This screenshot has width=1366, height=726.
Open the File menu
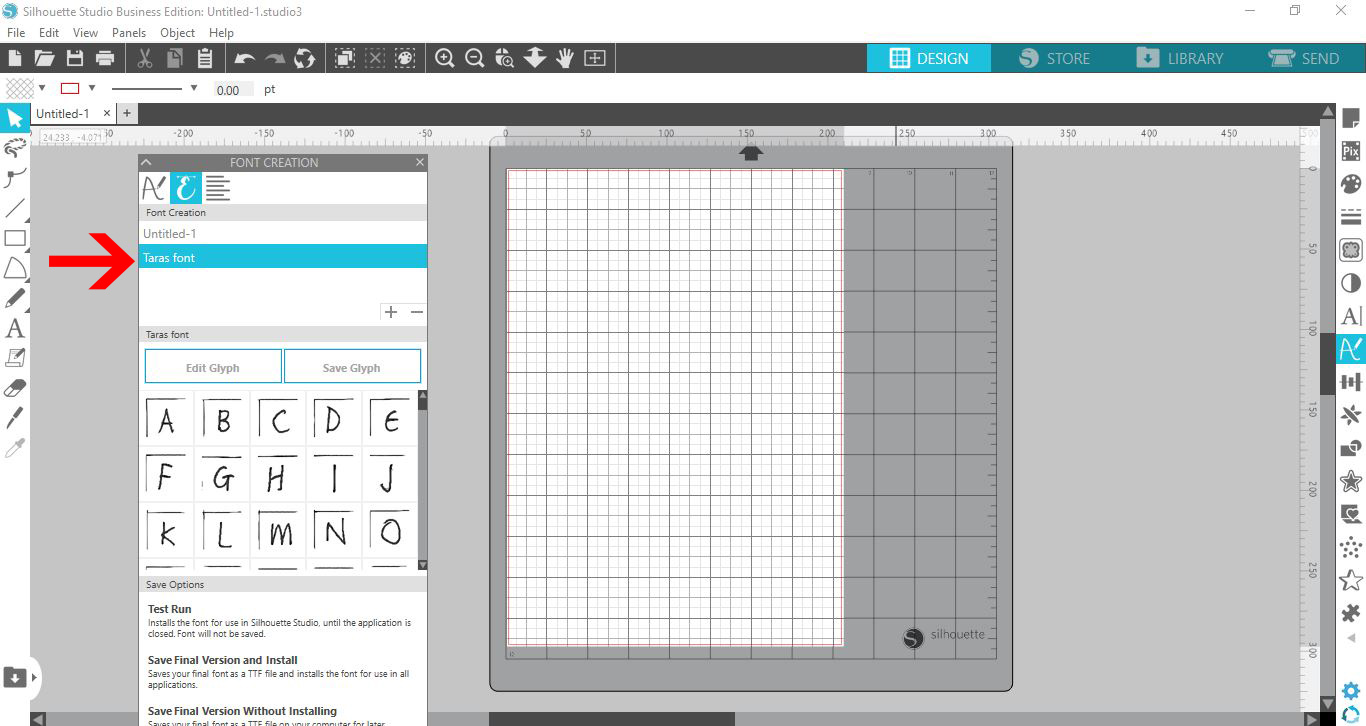click(x=16, y=32)
